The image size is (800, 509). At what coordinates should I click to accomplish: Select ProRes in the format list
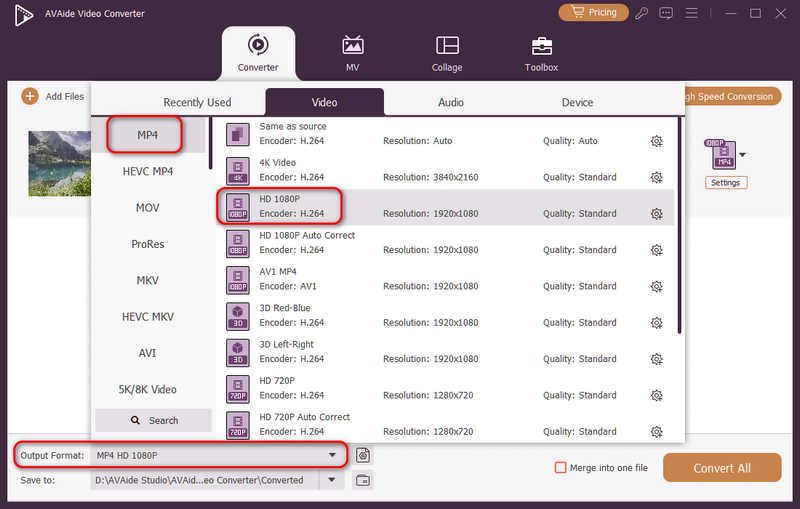pyautogui.click(x=147, y=244)
